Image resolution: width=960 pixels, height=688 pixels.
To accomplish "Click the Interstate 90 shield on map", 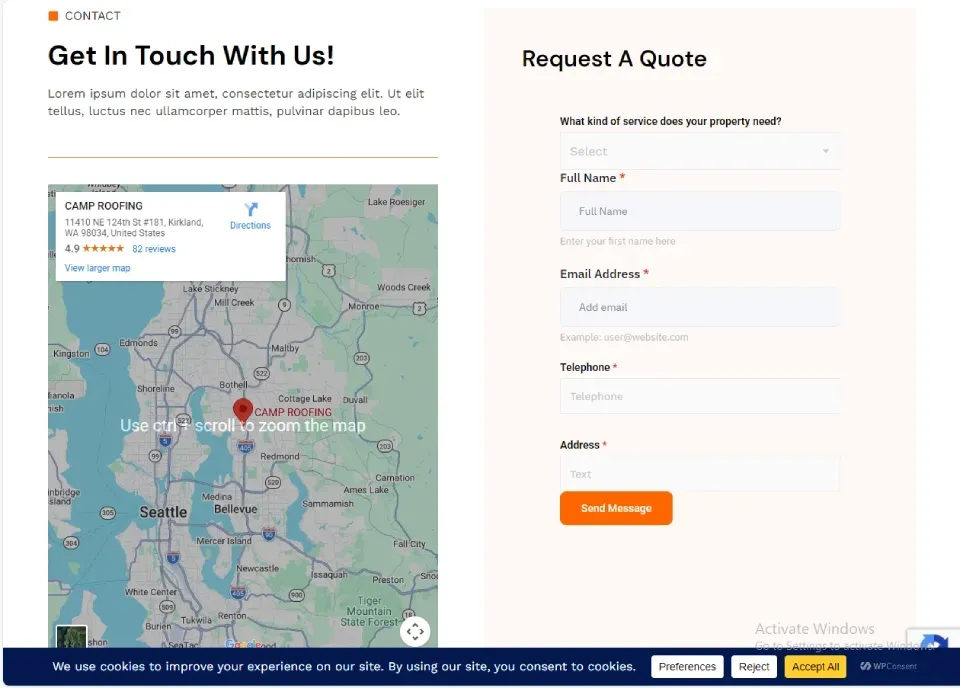I will tap(268, 534).
